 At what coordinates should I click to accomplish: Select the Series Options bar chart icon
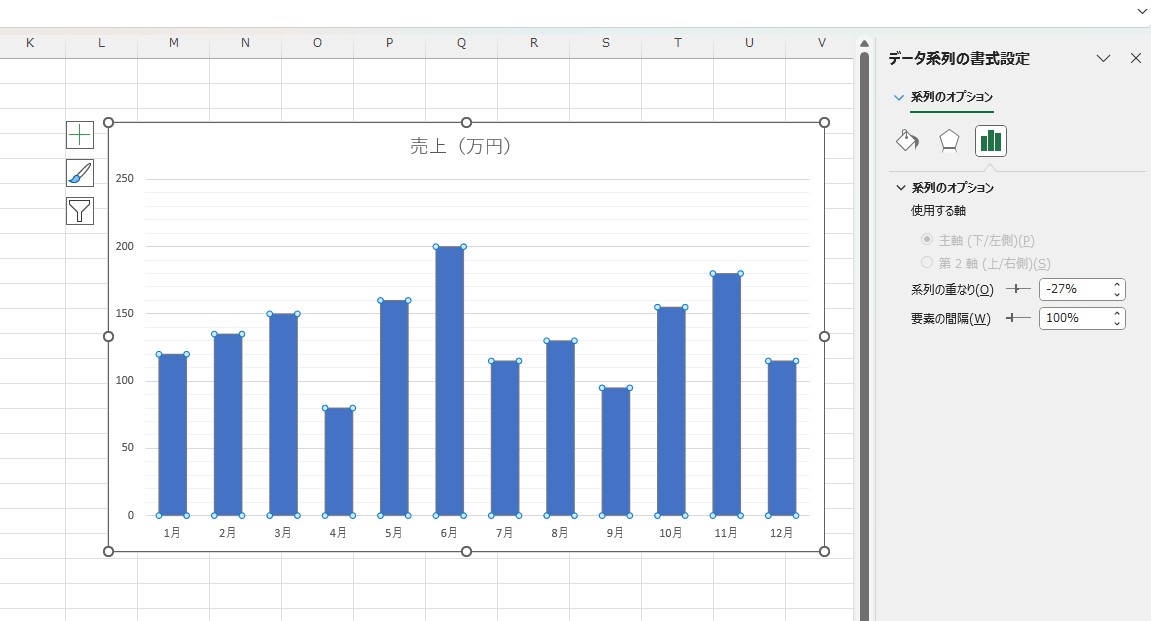[x=990, y=141]
